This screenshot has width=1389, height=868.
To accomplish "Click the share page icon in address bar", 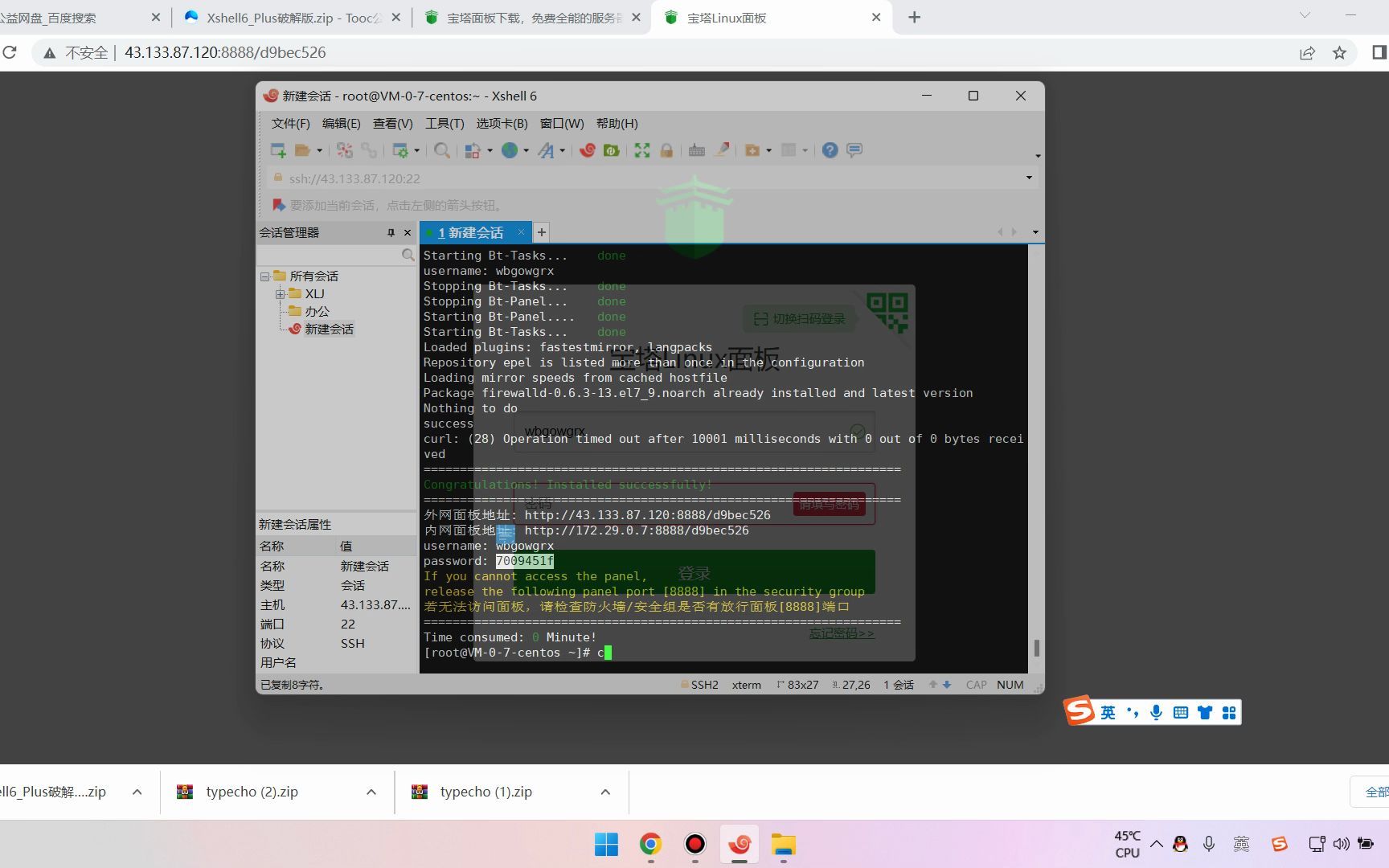I will [1307, 52].
